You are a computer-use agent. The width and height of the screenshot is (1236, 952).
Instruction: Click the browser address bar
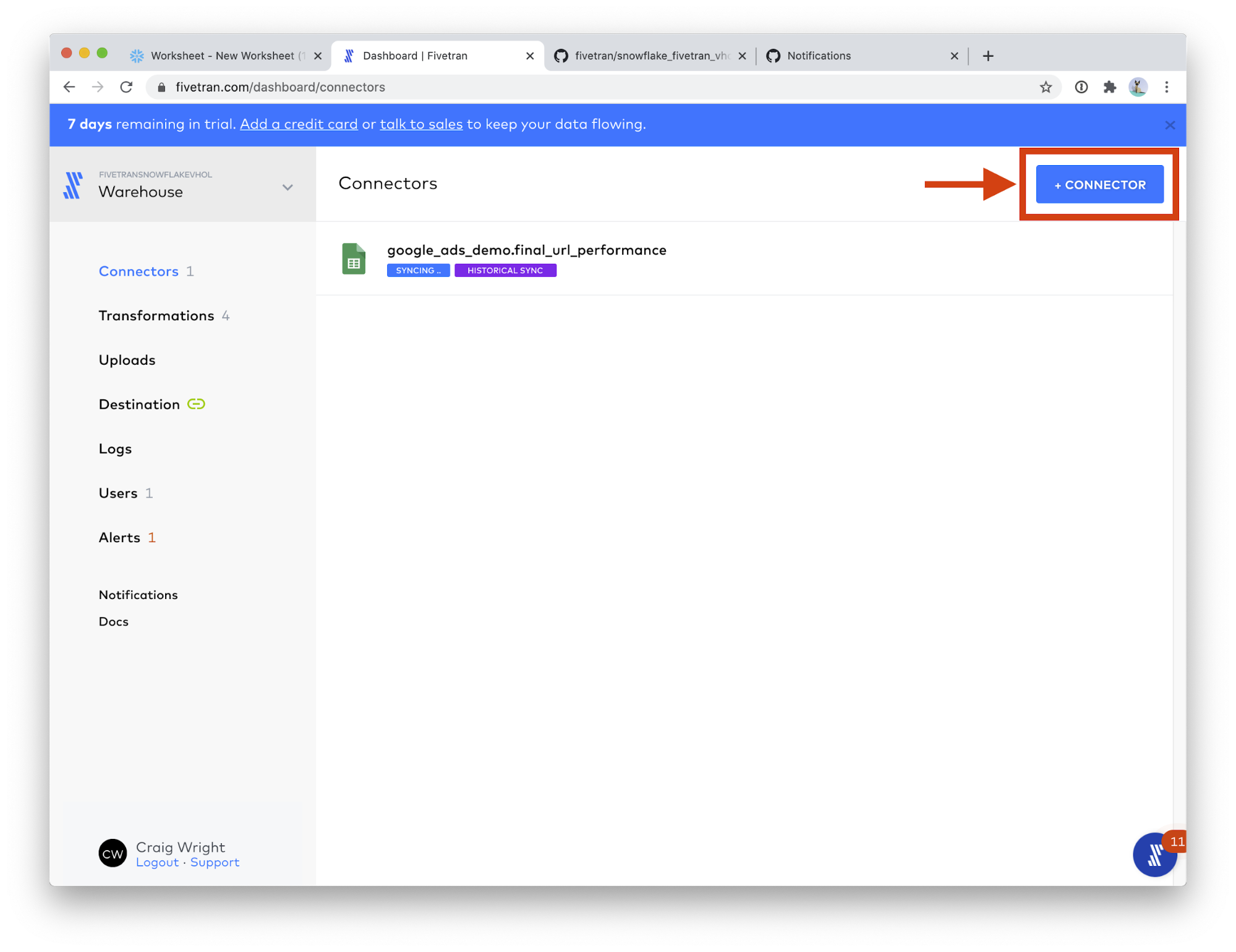click(x=556, y=87)
